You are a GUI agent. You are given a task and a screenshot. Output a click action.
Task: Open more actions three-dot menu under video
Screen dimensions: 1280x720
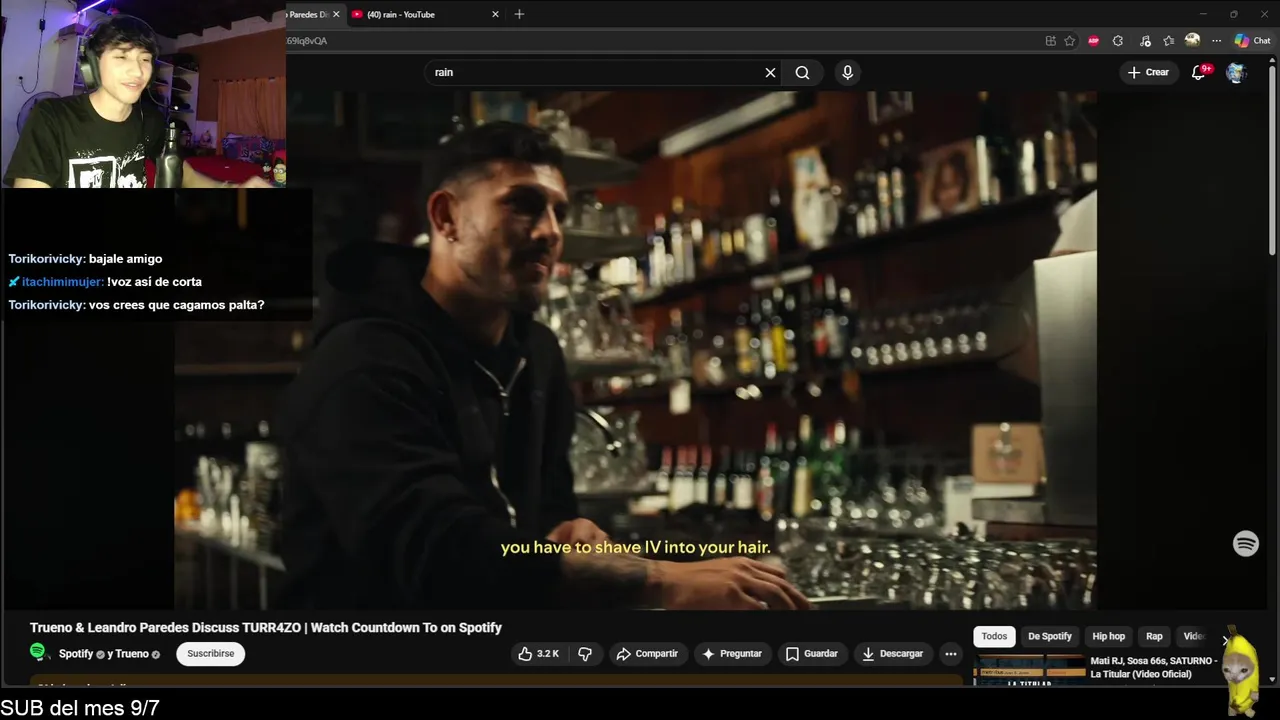(951, 653)
